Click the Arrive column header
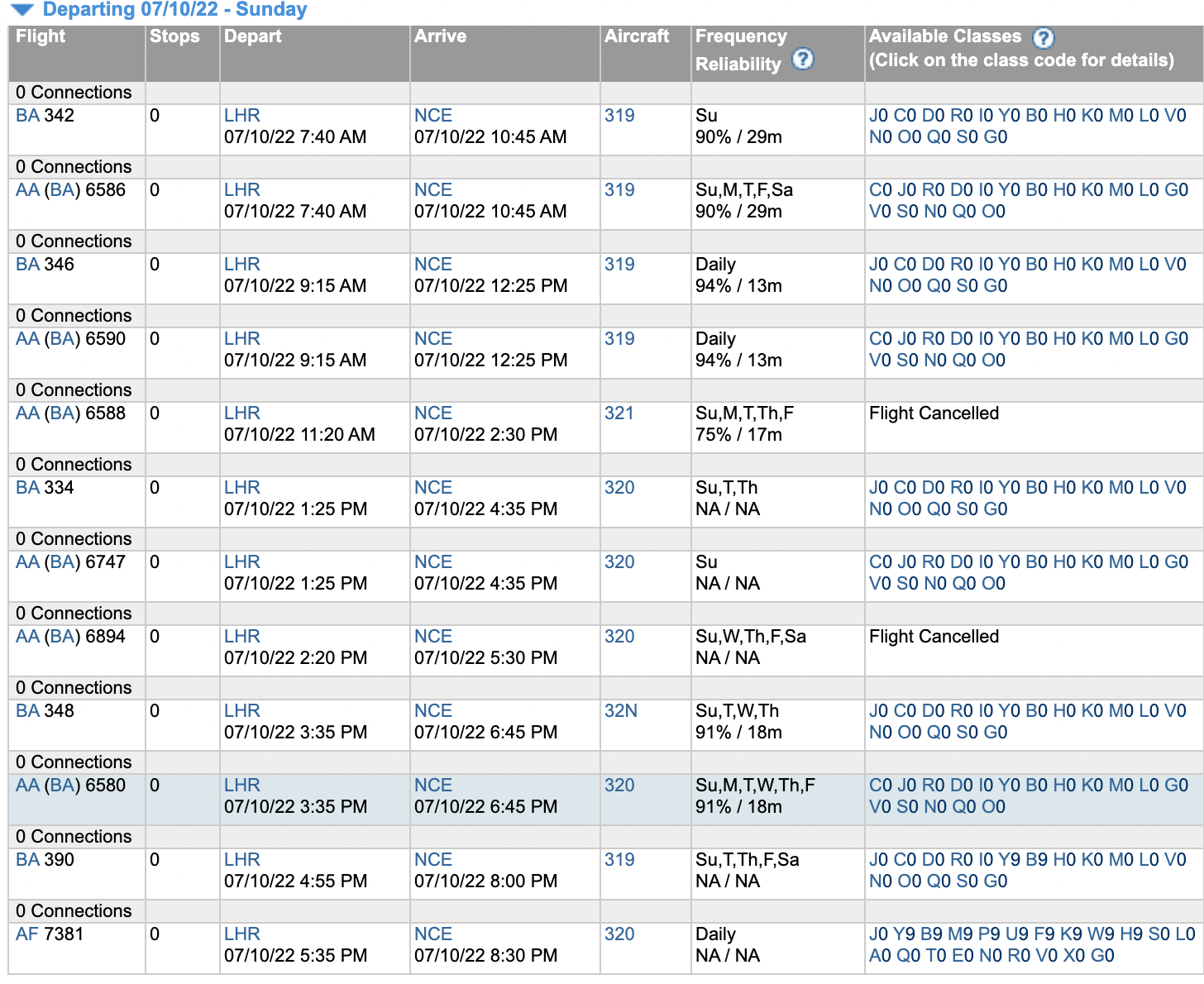This screenshot has width=1204, height=984. [441, 36]
